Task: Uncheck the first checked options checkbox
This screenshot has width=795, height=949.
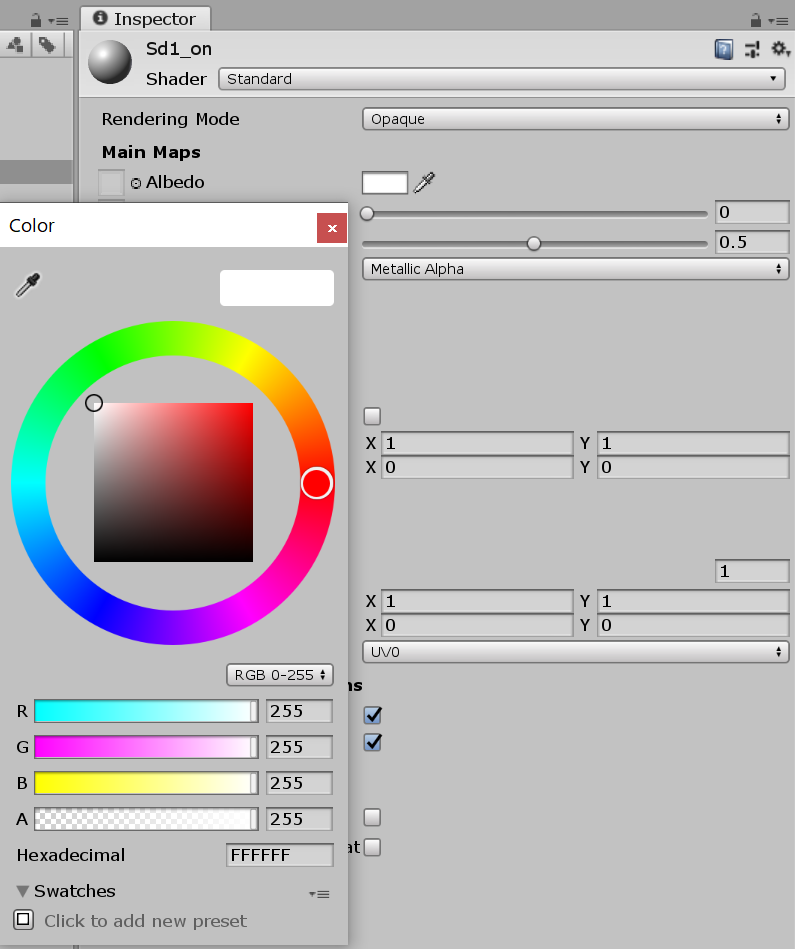Action: pyautogui.click(x=373, y=715)
